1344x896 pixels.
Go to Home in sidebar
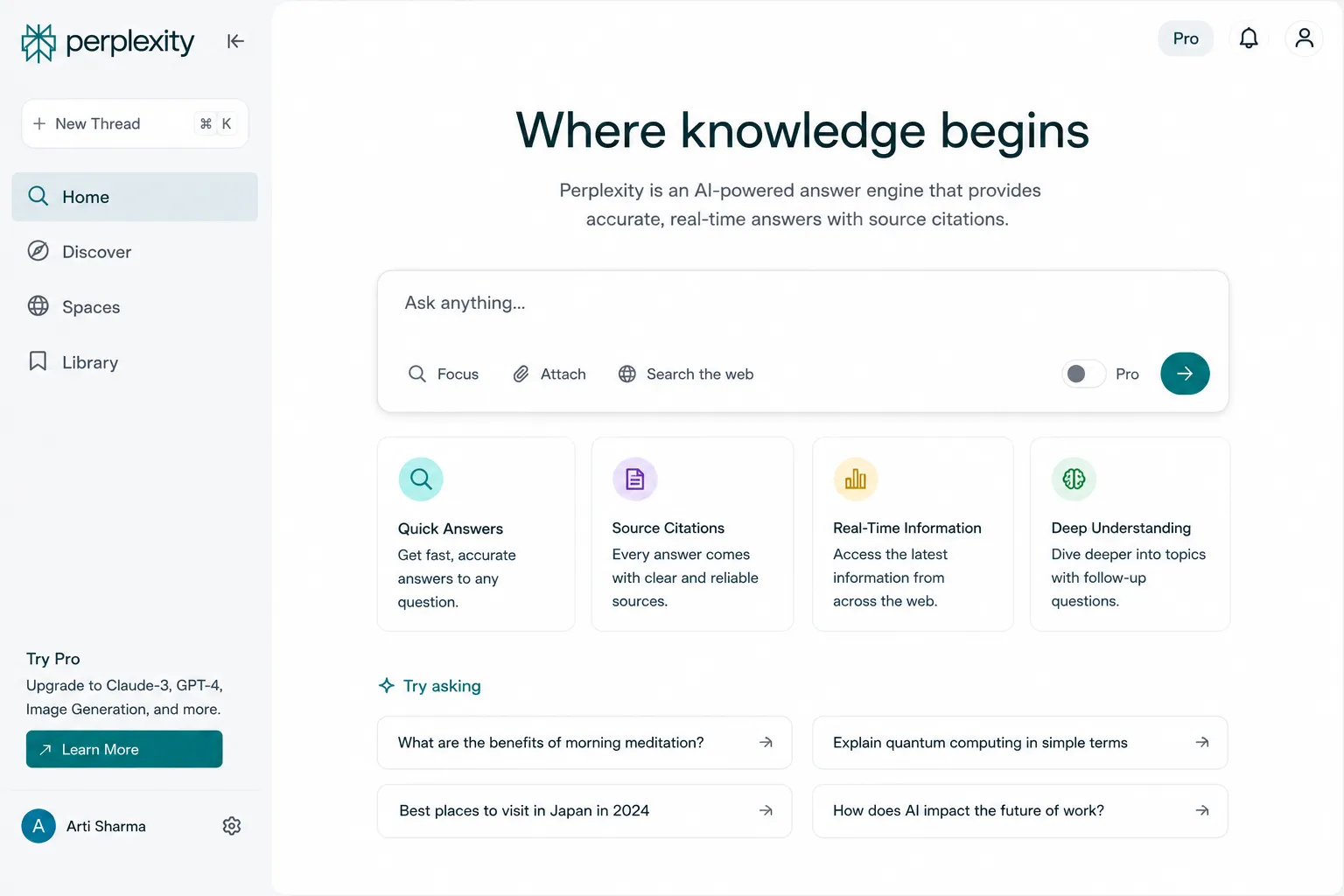tap(135, 197)
